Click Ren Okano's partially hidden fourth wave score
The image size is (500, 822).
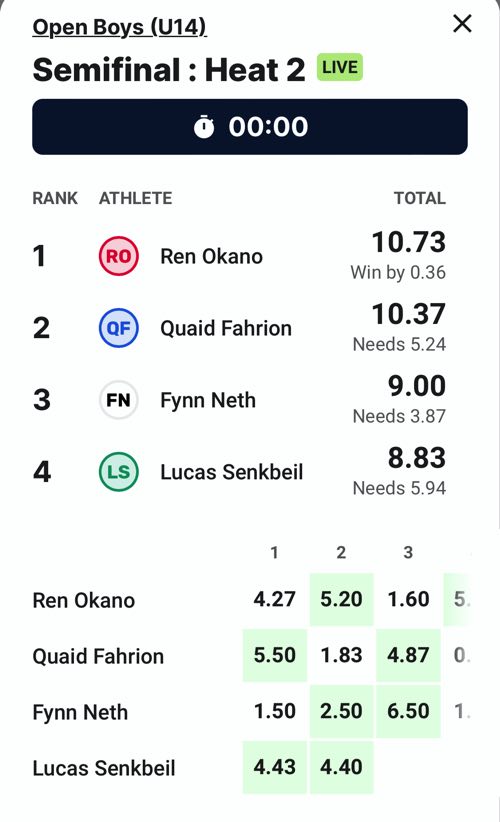coord(459,599)
